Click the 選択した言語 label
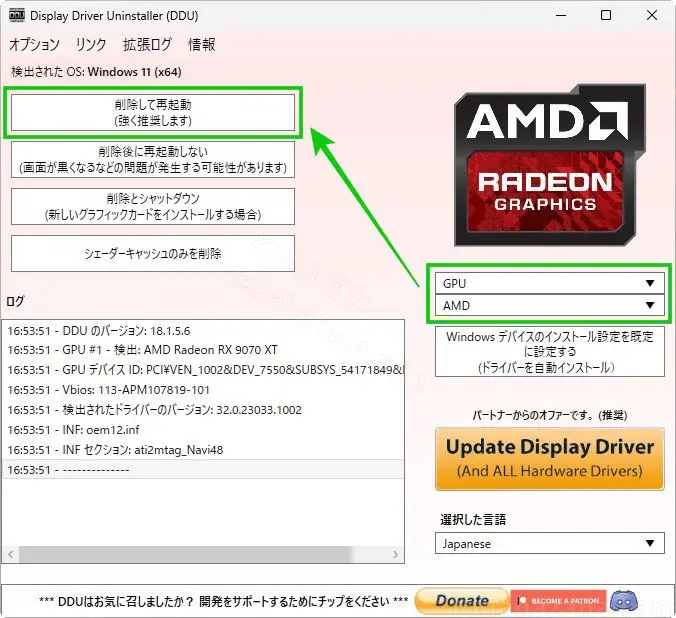Image resolution: width=676 pixels, height=618 pixels. point(473,519)
